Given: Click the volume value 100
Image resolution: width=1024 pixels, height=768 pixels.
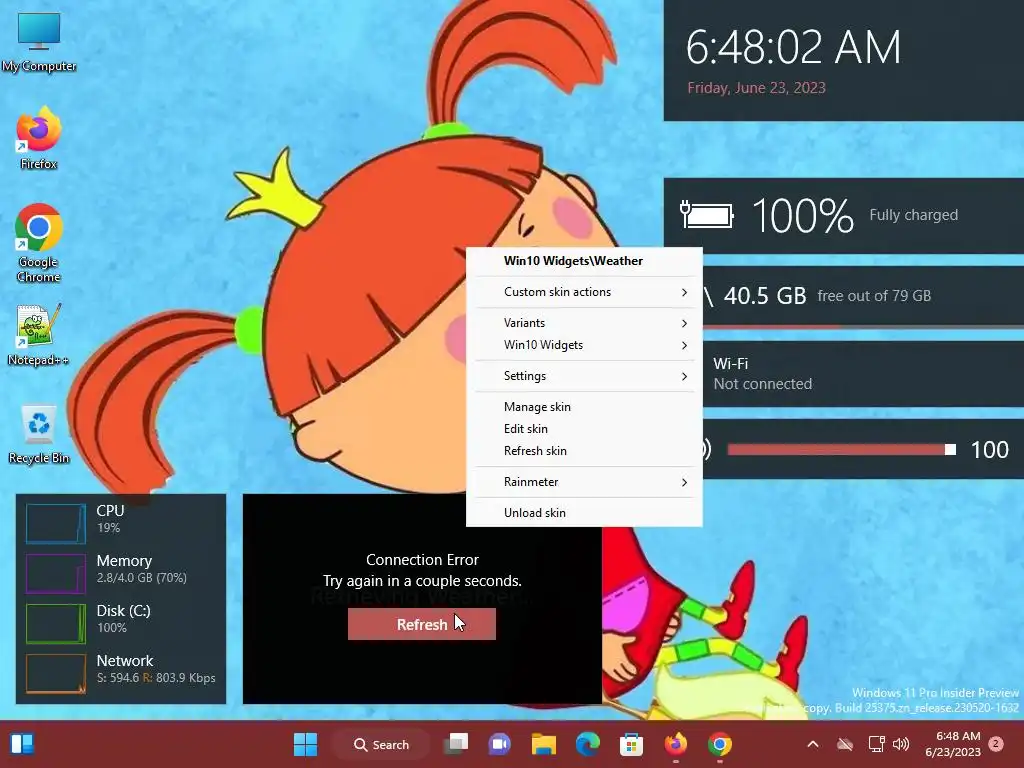Looking at the screenshot, I should (989, 449).
